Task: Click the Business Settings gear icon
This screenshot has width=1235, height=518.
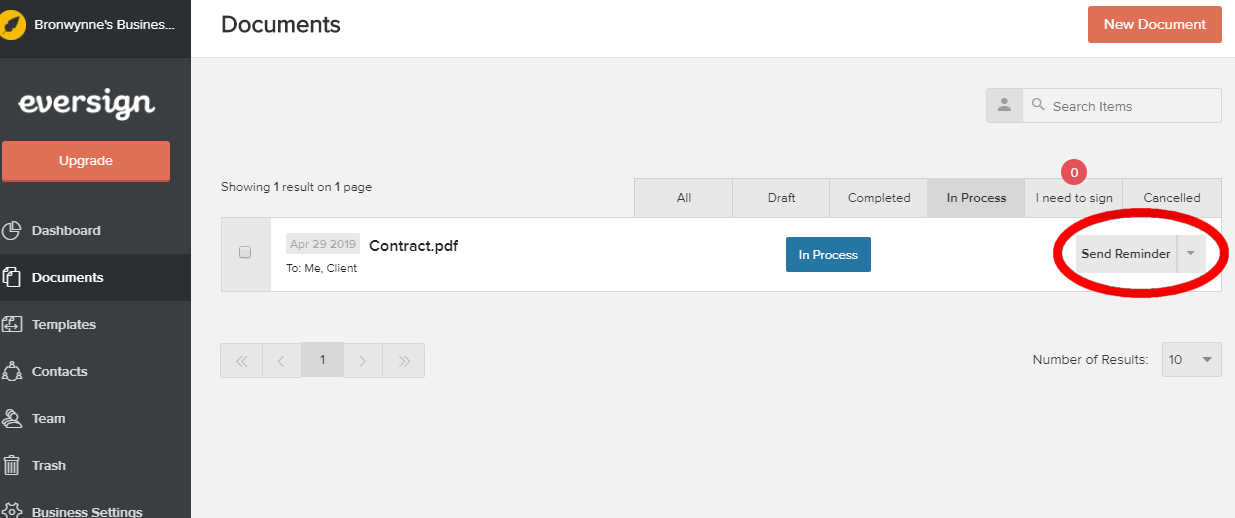Action: (12, 510)
